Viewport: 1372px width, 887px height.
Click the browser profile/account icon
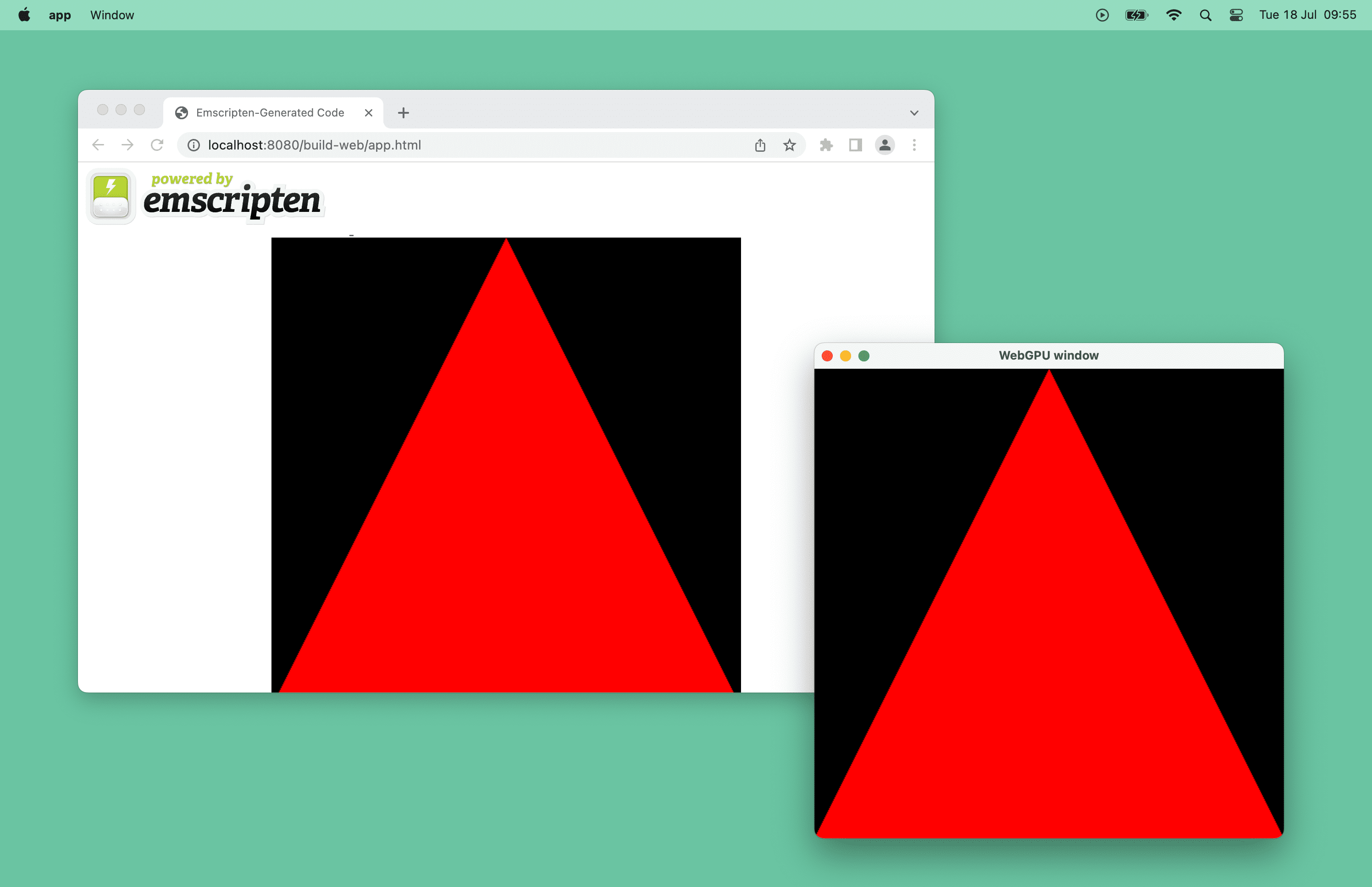click(x=885, y=144)
